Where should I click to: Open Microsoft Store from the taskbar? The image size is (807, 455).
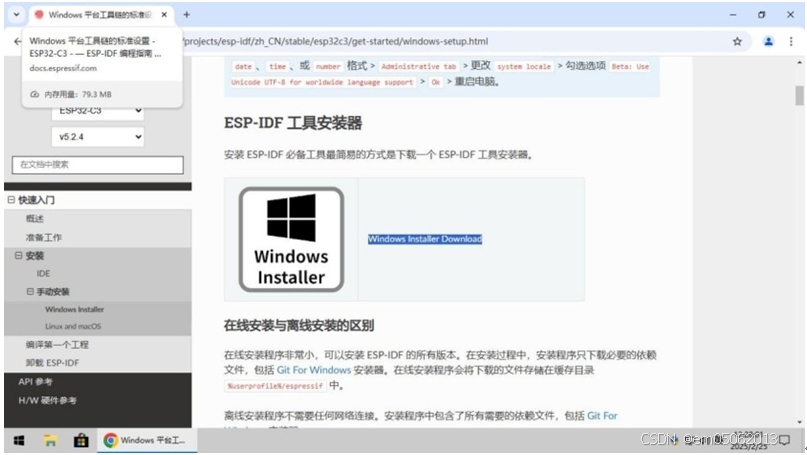81,441
